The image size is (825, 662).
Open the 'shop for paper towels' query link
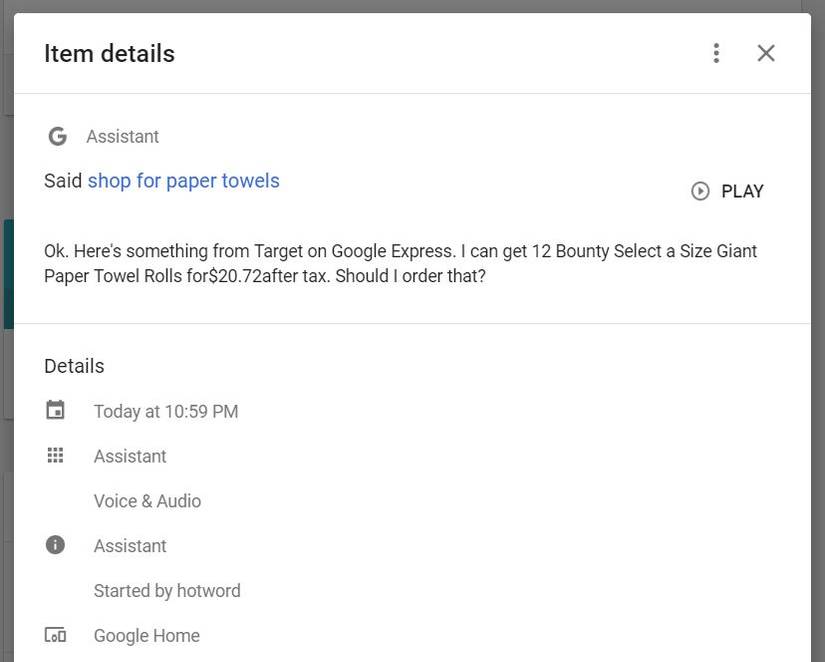(183, 181)
